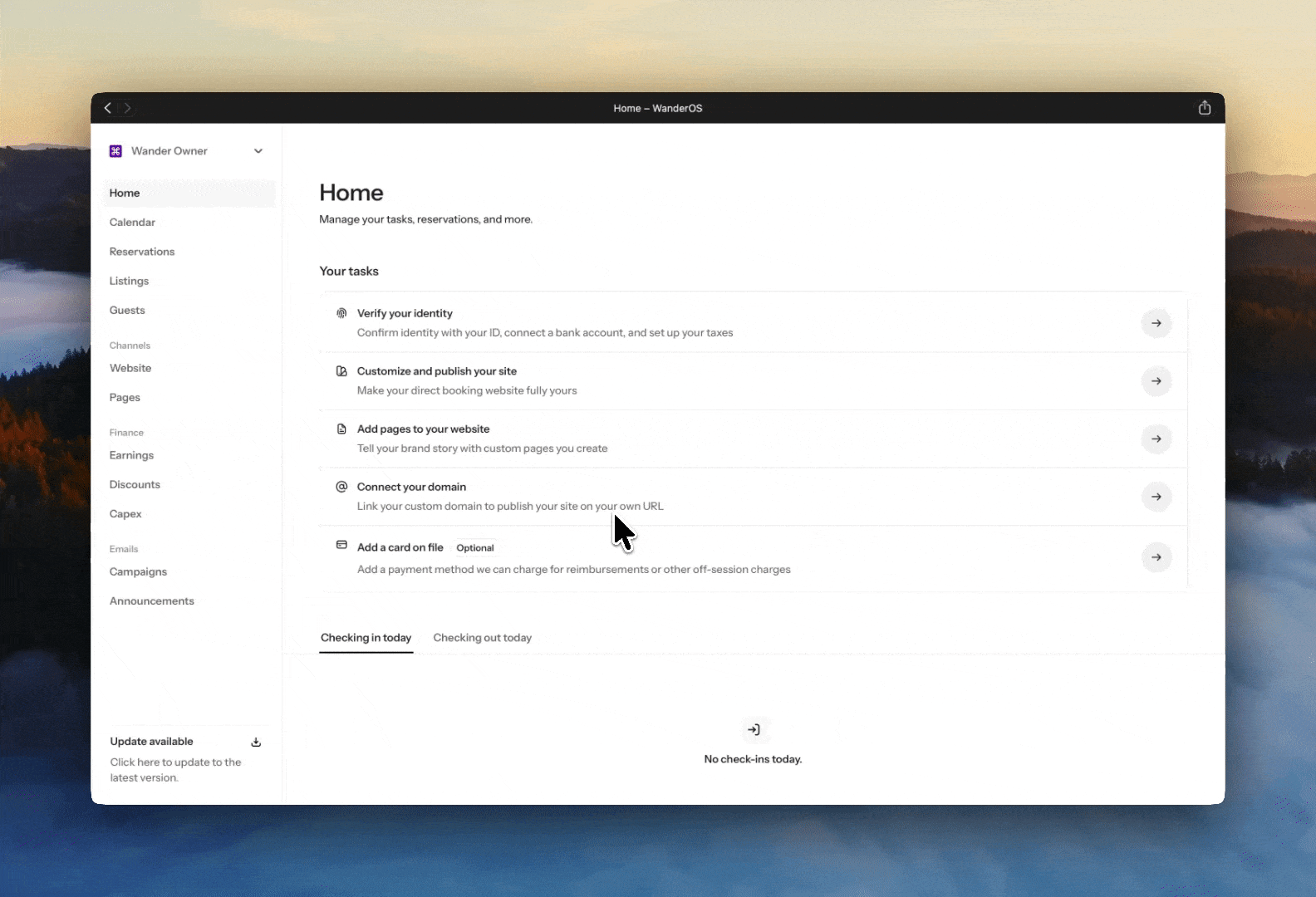1316x897 pixels.
Task: Click the Home page heading
Action: (x=351, y=193)
